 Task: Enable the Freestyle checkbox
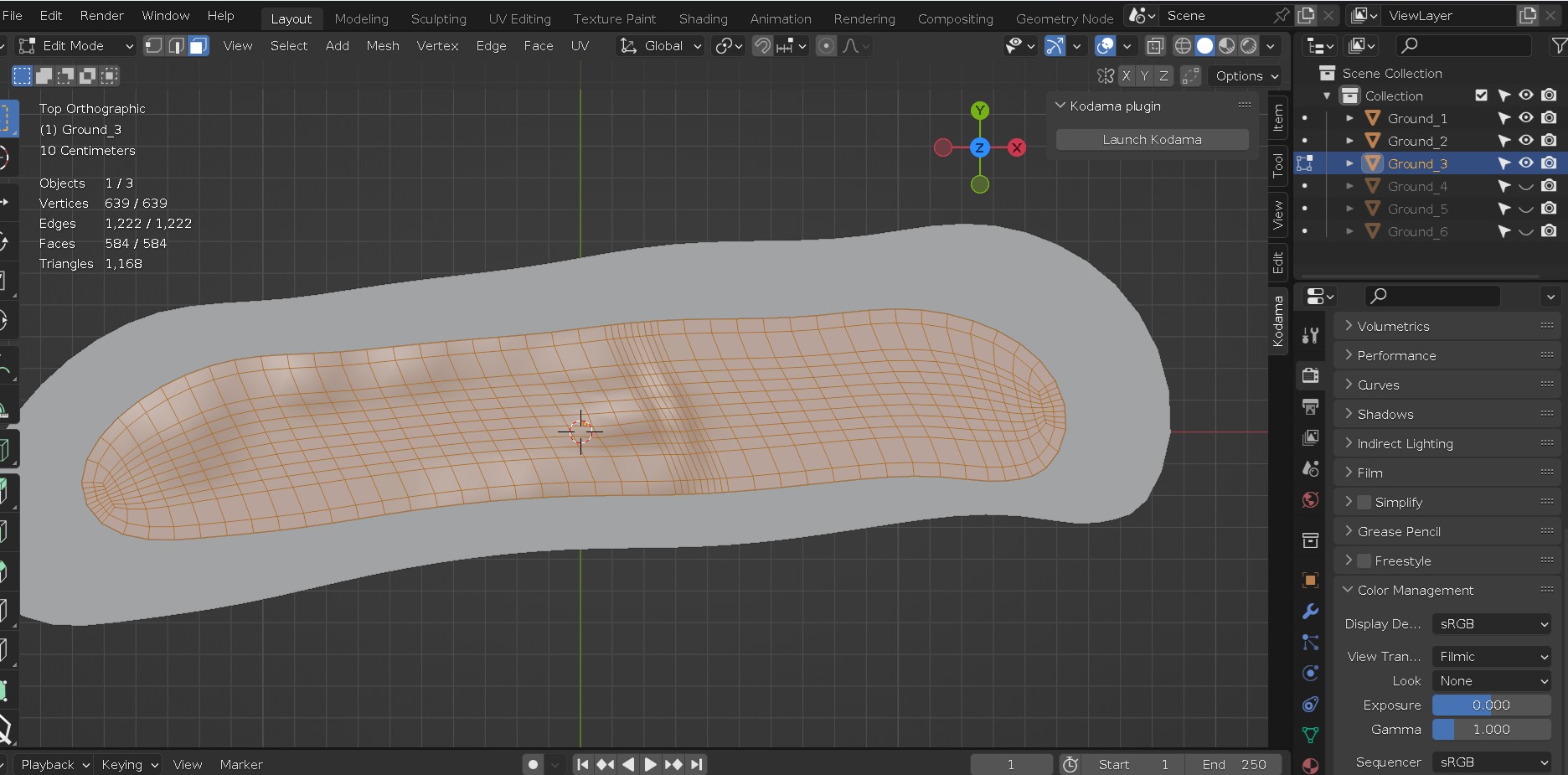[x=1364, y=561]
